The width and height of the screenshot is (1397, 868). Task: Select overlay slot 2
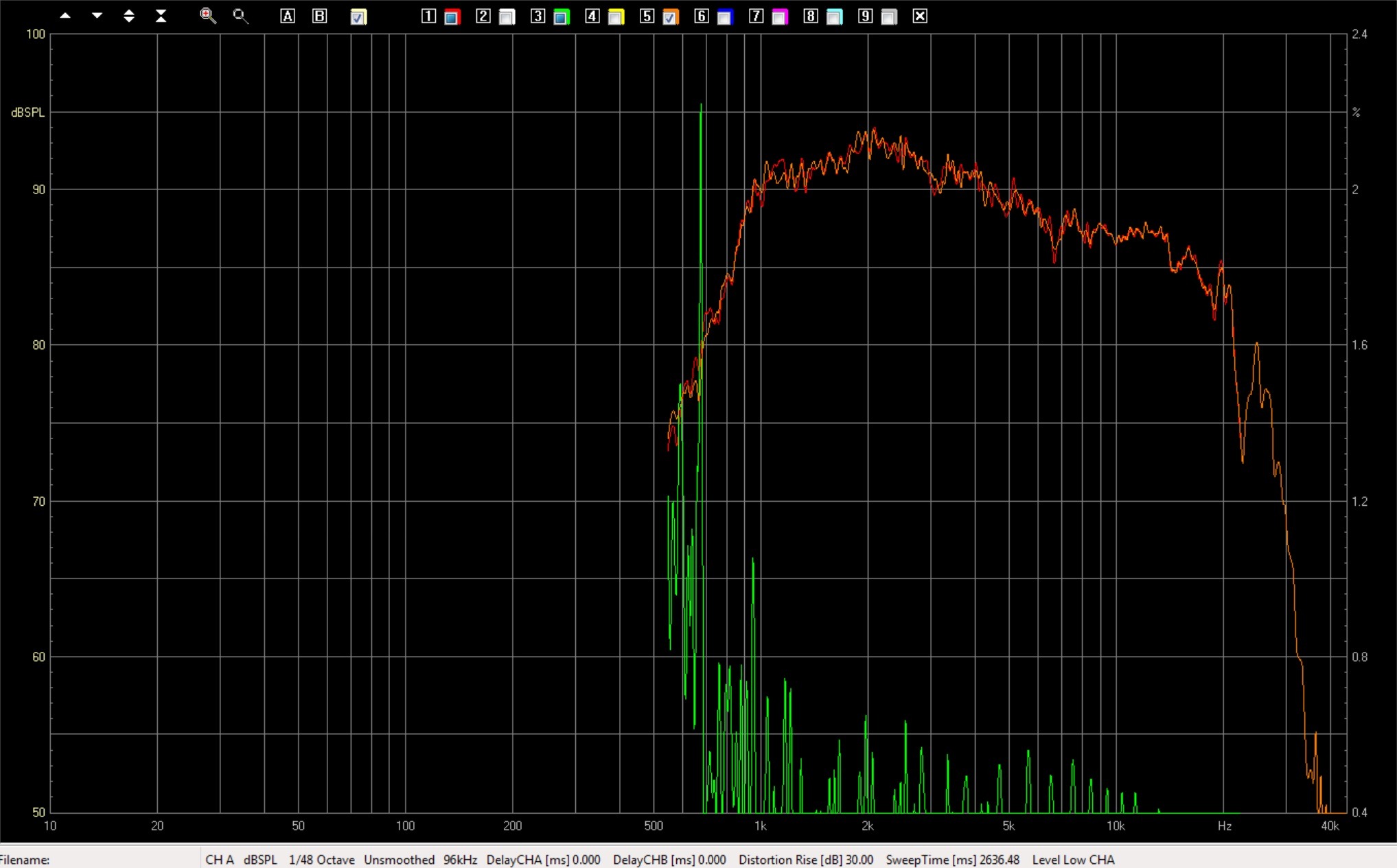click(x=483, y=16)
